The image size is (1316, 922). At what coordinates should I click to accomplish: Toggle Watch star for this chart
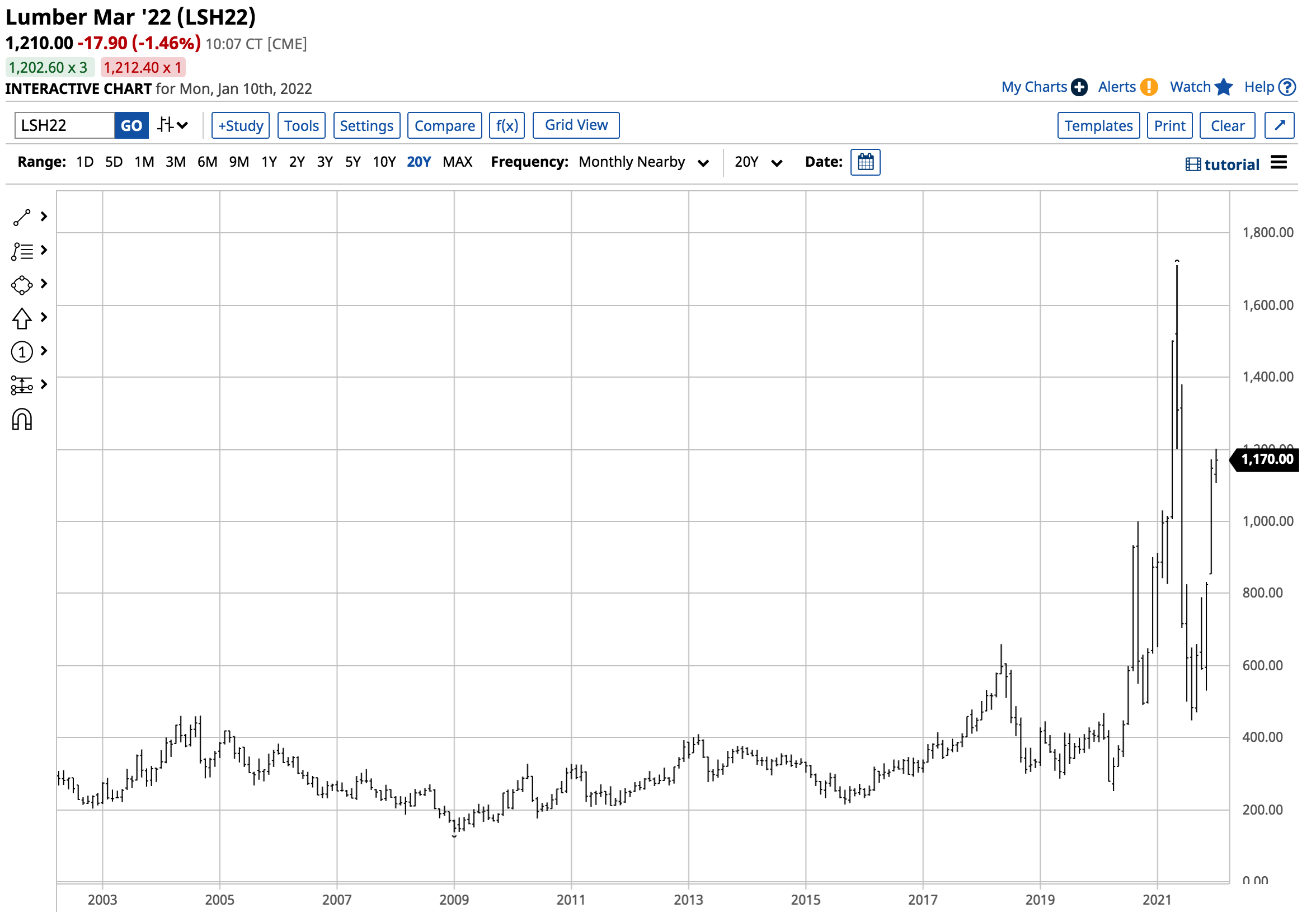[x=1224, y=87]
